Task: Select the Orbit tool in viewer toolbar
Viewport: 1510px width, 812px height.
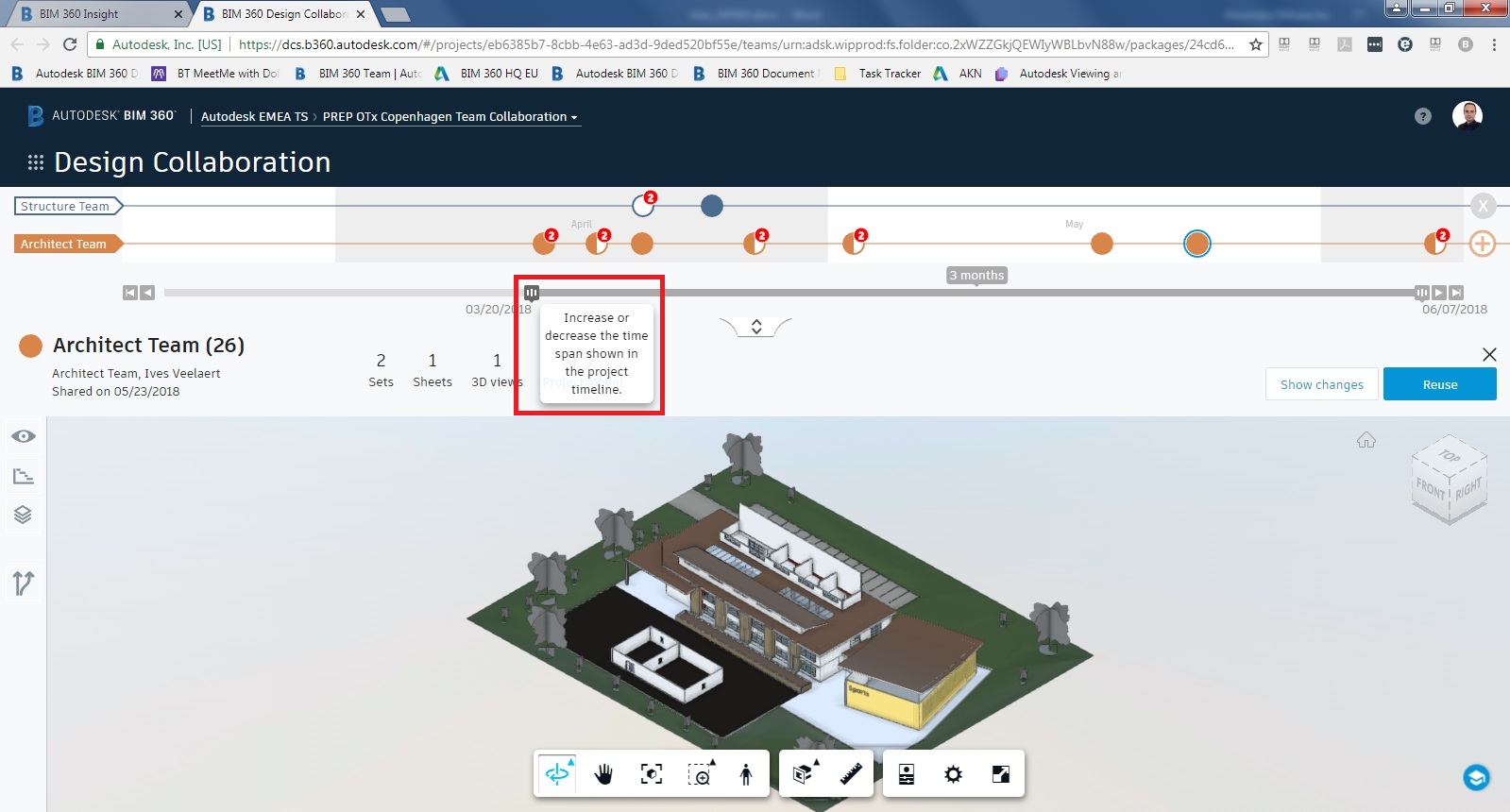Action: [x=557, y=773]
